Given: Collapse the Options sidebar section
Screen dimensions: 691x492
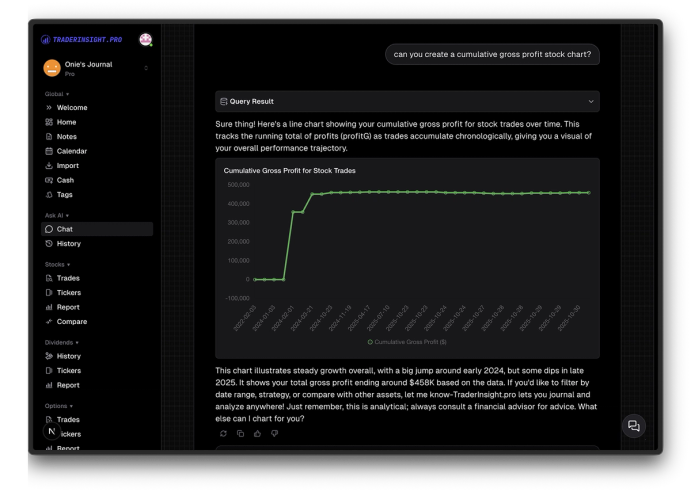Looking at the screenshot, I should tap(59, 406).
